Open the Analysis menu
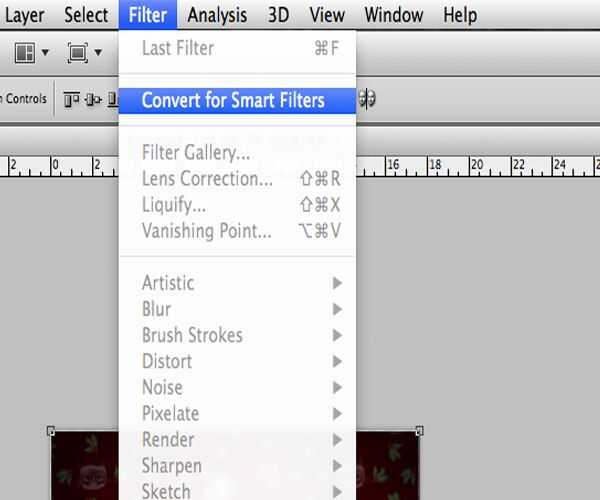 pos(217,15)
